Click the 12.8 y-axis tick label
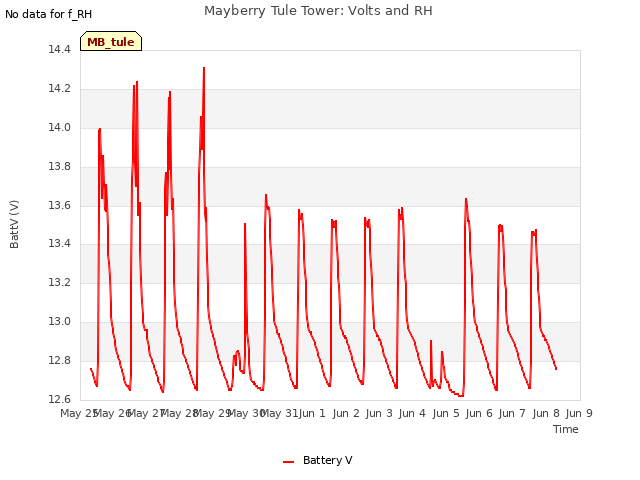 [60, 360]
